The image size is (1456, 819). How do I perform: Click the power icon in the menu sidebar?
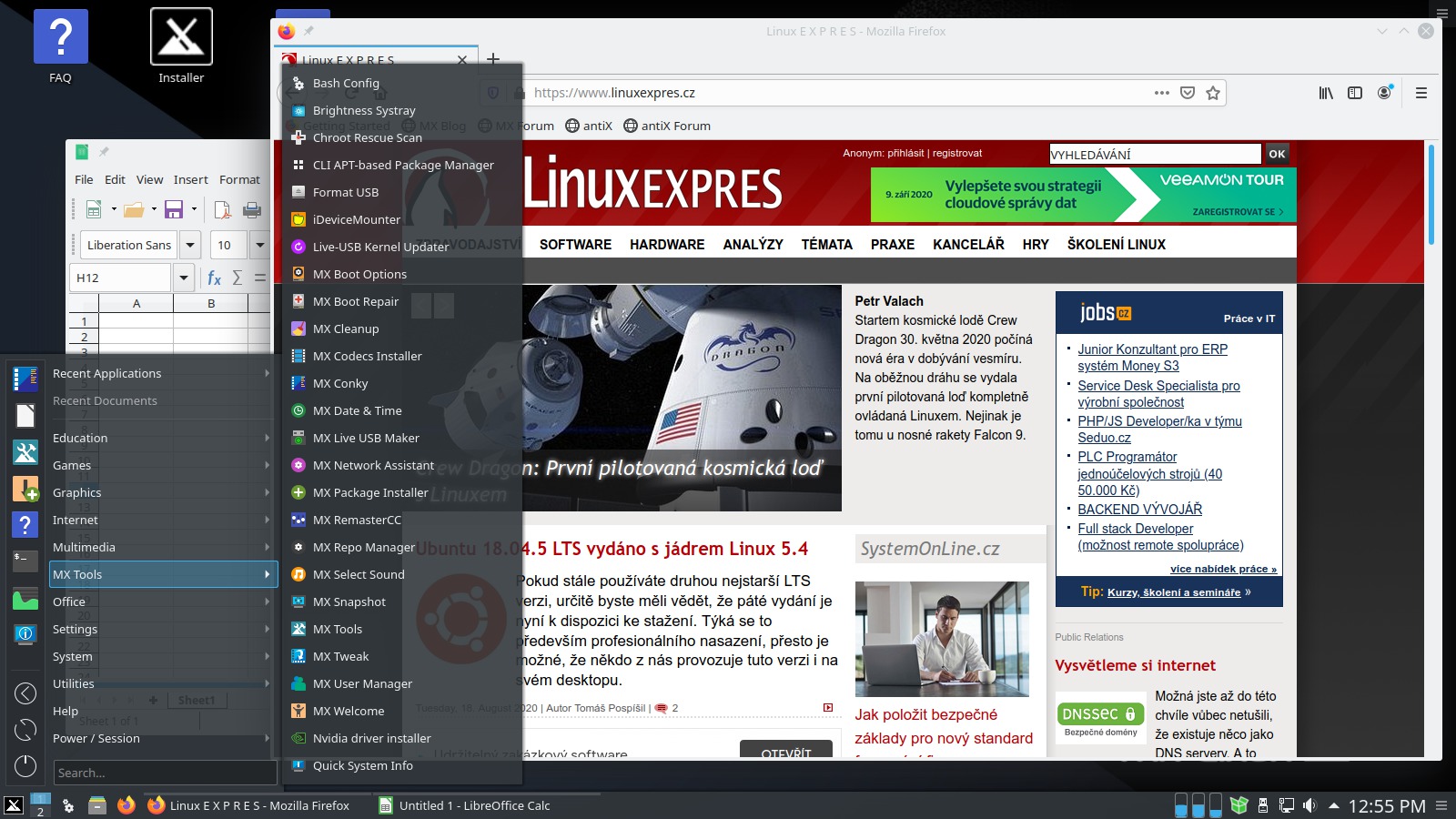click(25, 766)
